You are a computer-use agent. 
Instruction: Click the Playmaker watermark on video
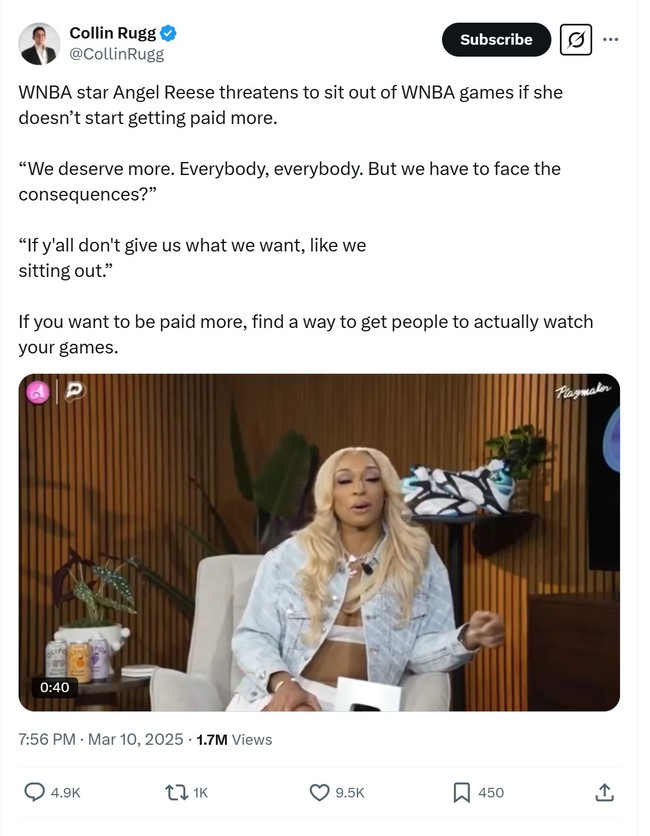pyautogui.click(x=583, y=390)
